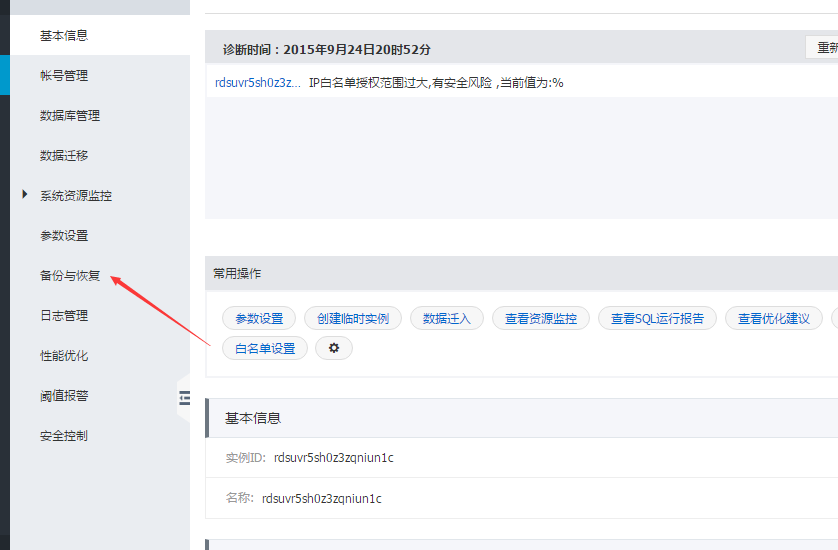Expand the 系统资源监控 arrow in sidebar

click(25, 195)
